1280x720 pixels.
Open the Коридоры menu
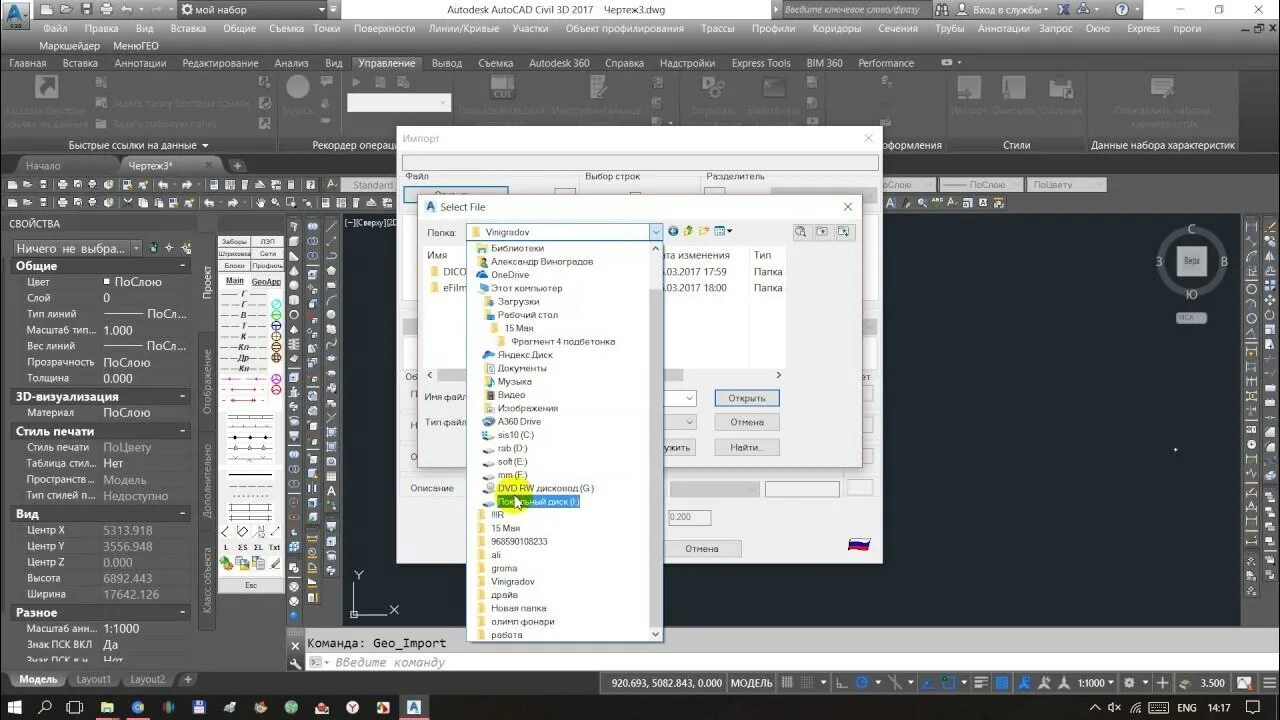coord(837,28)
